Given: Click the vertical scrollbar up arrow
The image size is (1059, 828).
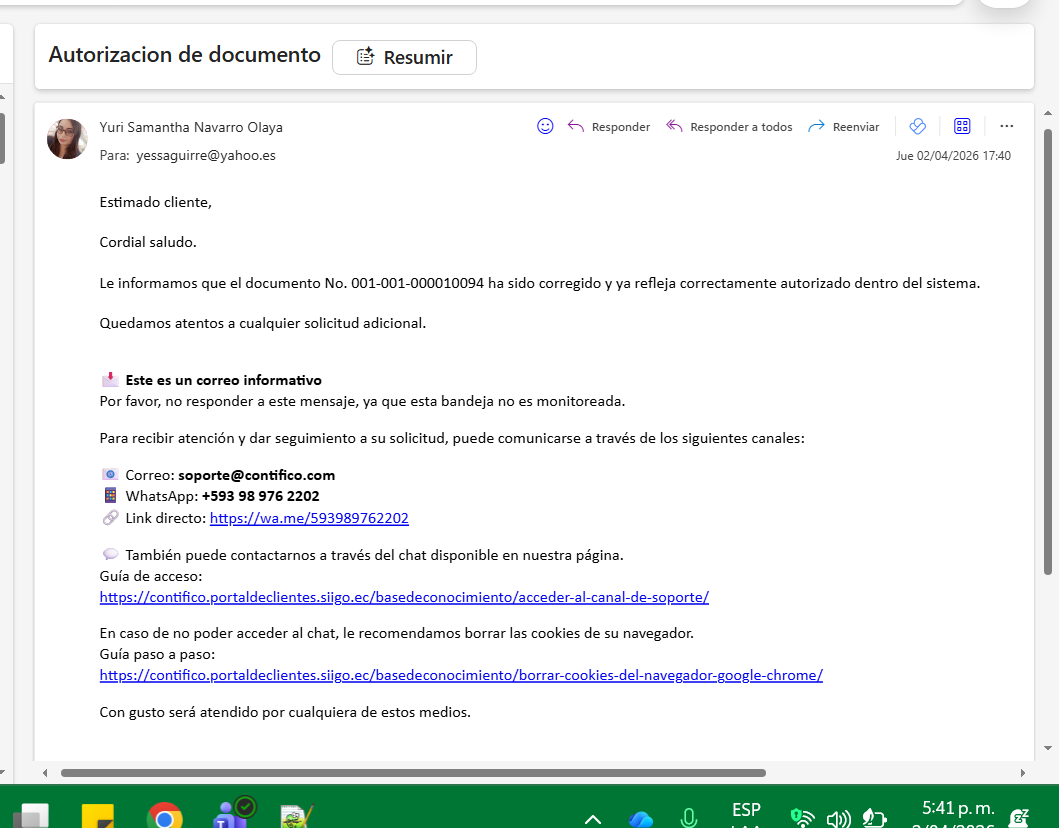Looking at the screenshot, I should coord(1048,113).
